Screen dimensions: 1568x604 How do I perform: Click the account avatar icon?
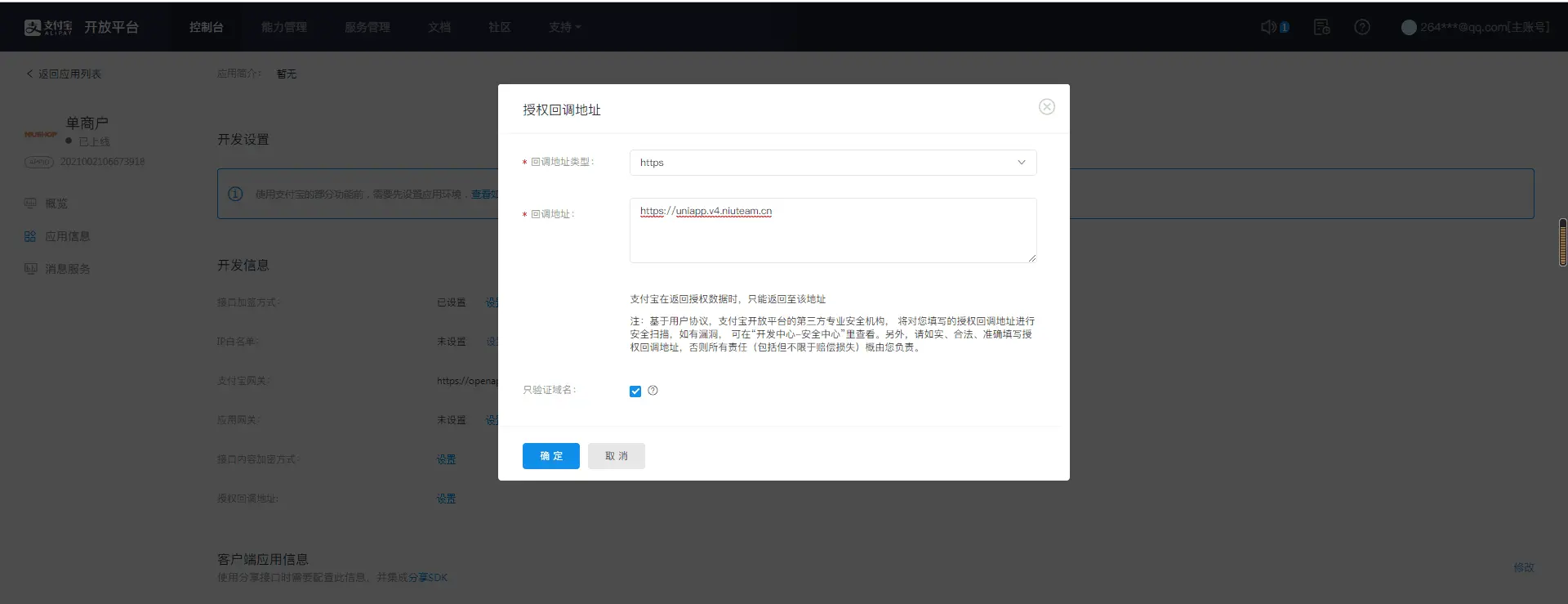click(x=1408, y=27)
